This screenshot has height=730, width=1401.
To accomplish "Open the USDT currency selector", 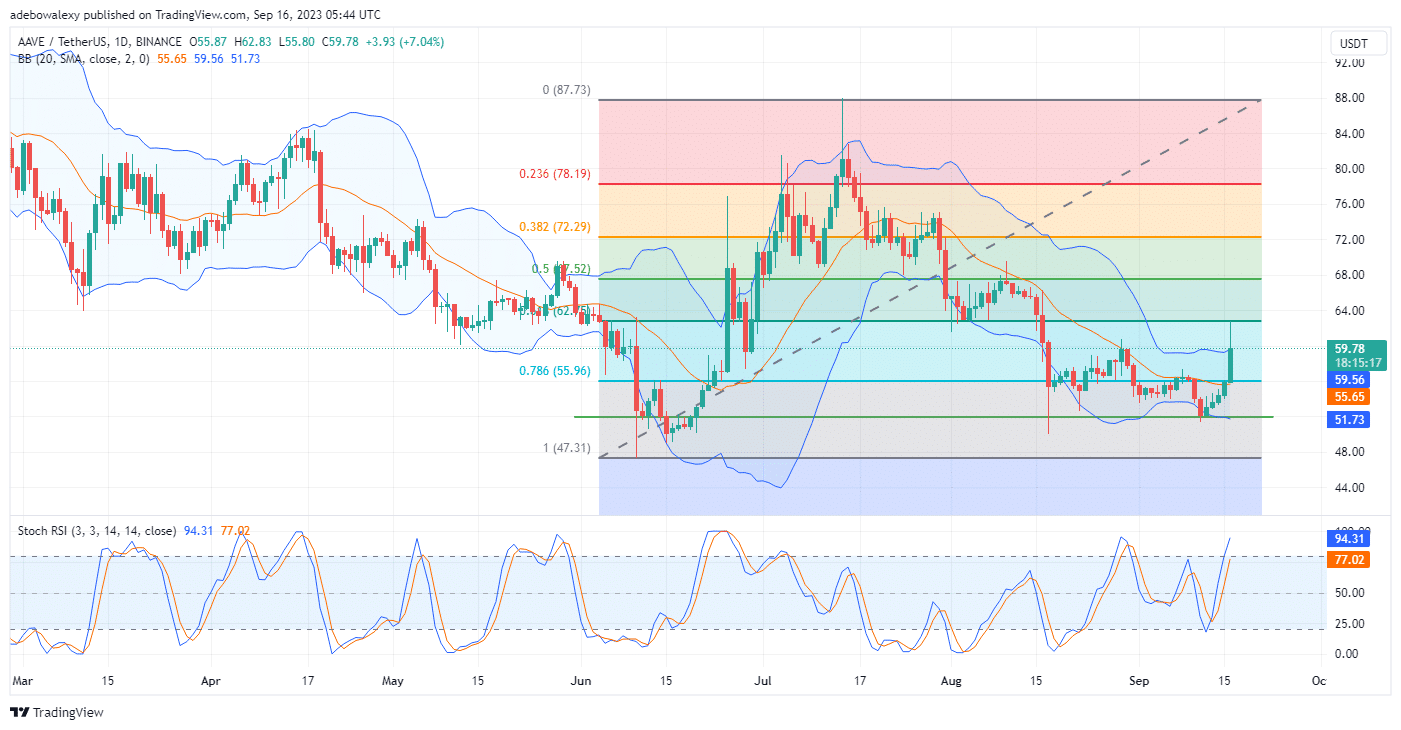I will pyautogui.click(x=1360, y=43).
